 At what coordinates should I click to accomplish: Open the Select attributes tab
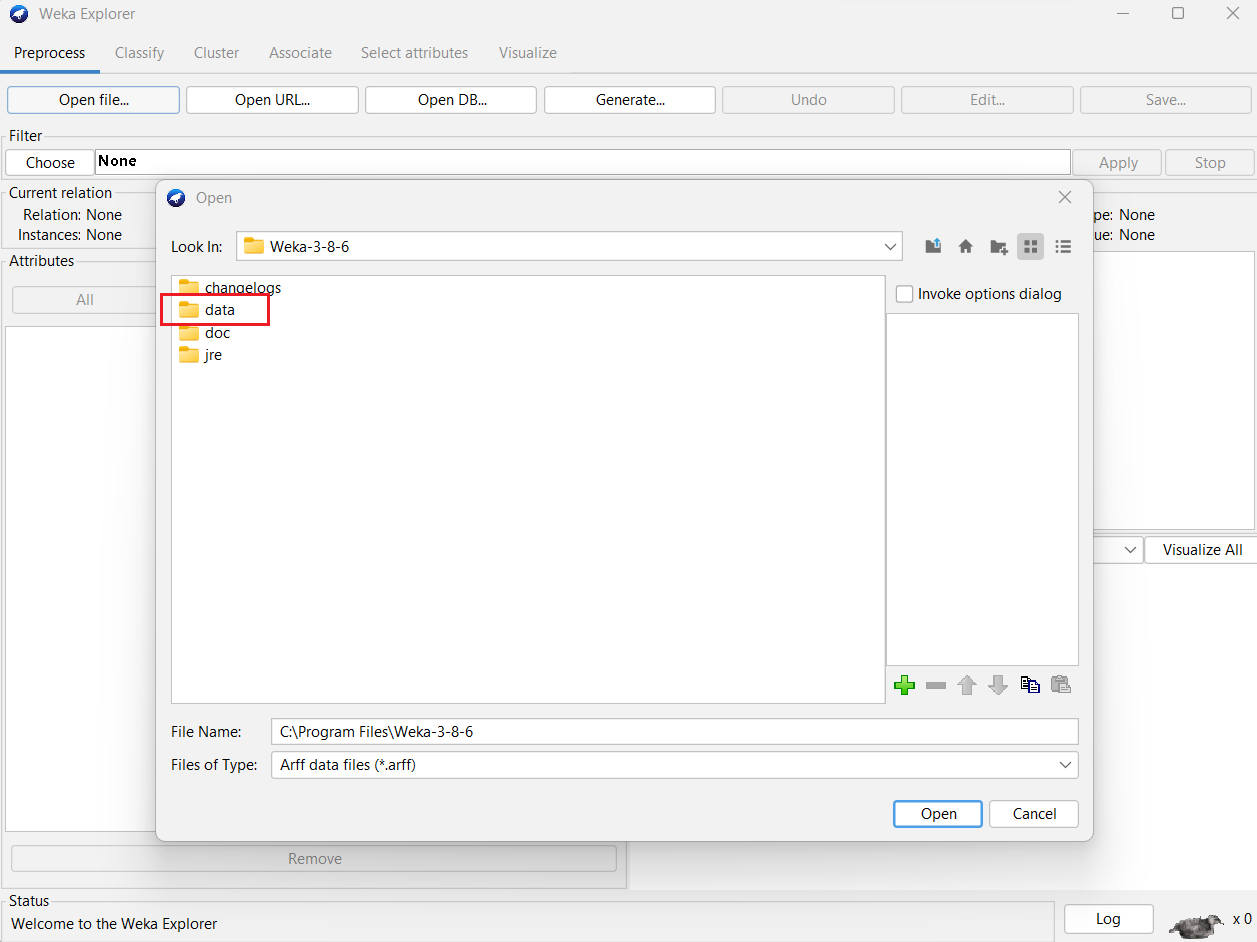tap(415, 53)
